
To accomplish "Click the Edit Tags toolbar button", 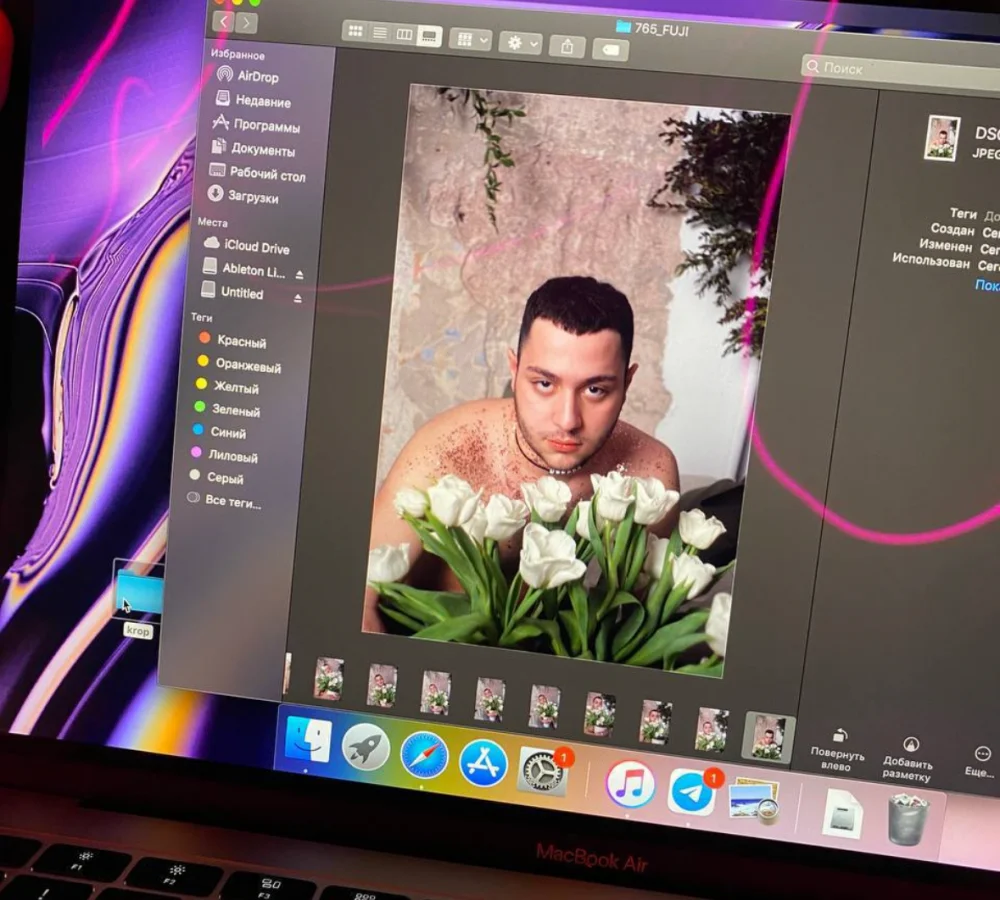I will 610,50.
